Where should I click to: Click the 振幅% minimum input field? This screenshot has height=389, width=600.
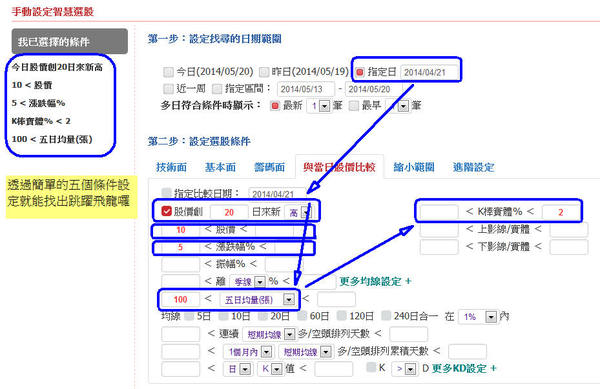pyautogui.click(x=181, y=264)
